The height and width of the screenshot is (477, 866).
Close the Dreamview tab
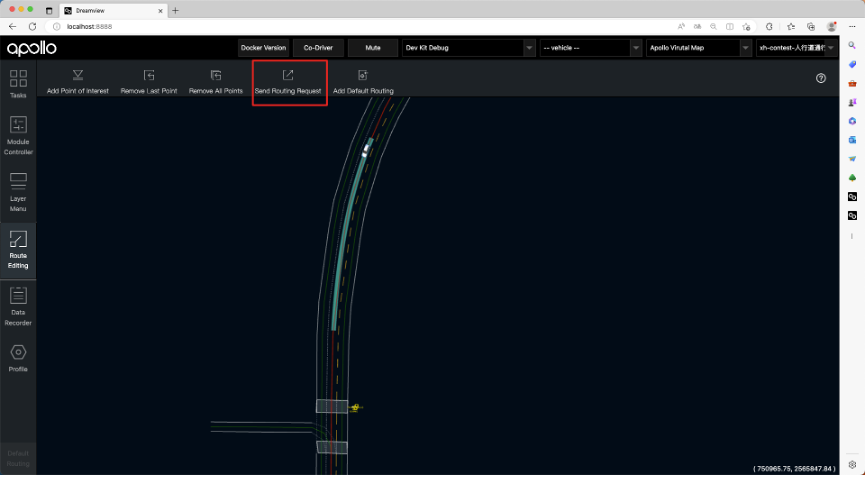click(161, 10)
